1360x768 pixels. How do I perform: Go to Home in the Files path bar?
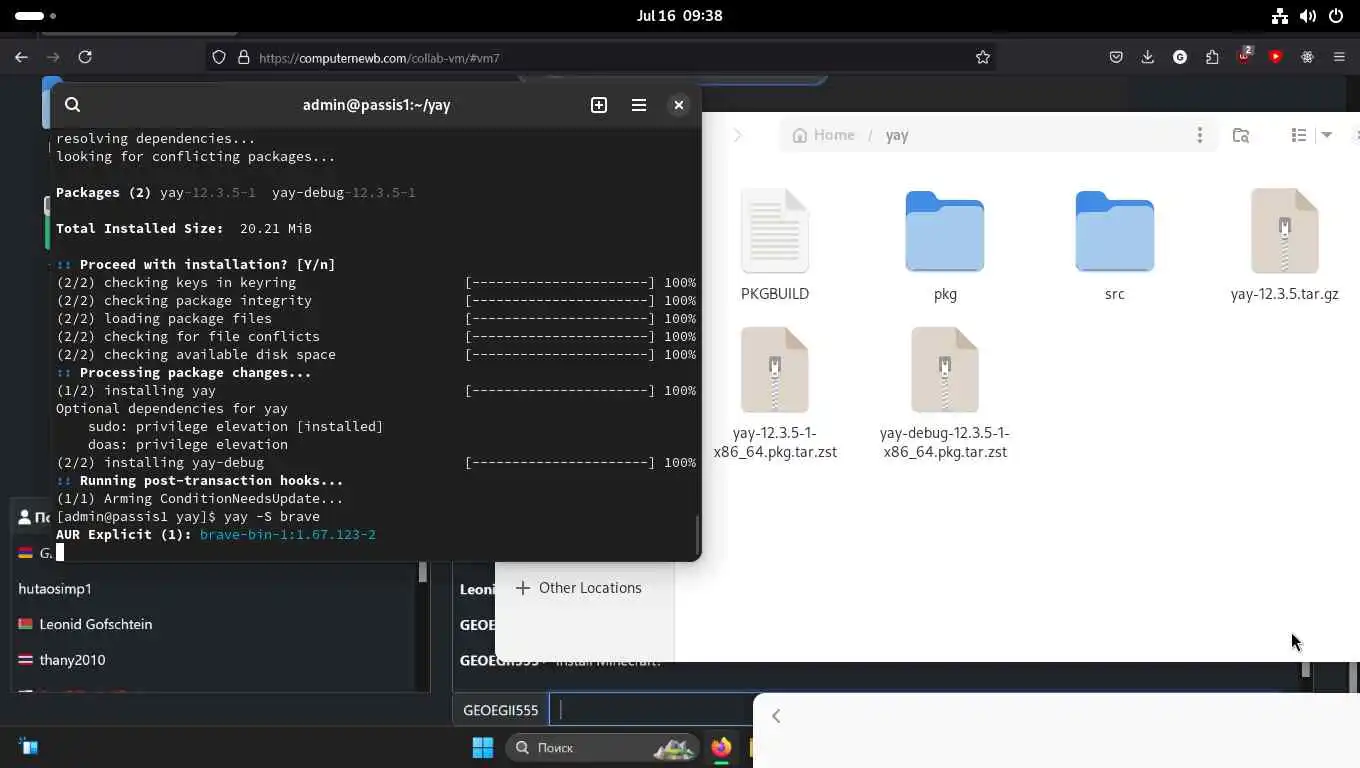click(824, 135)
